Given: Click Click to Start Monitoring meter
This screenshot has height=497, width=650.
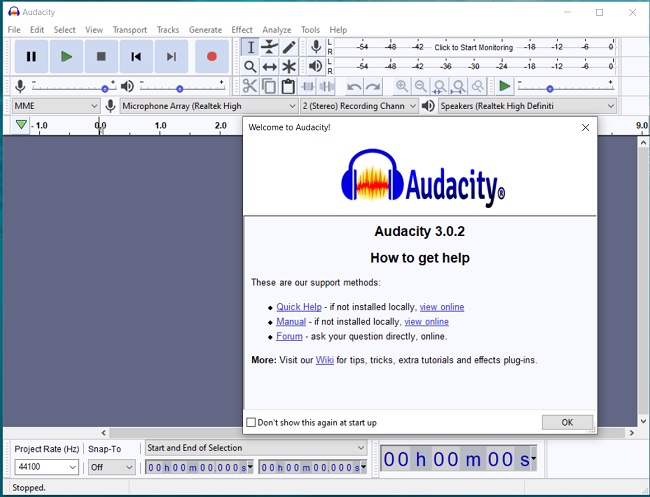Looking at the screenshot, I should click(x=473, y=47).
